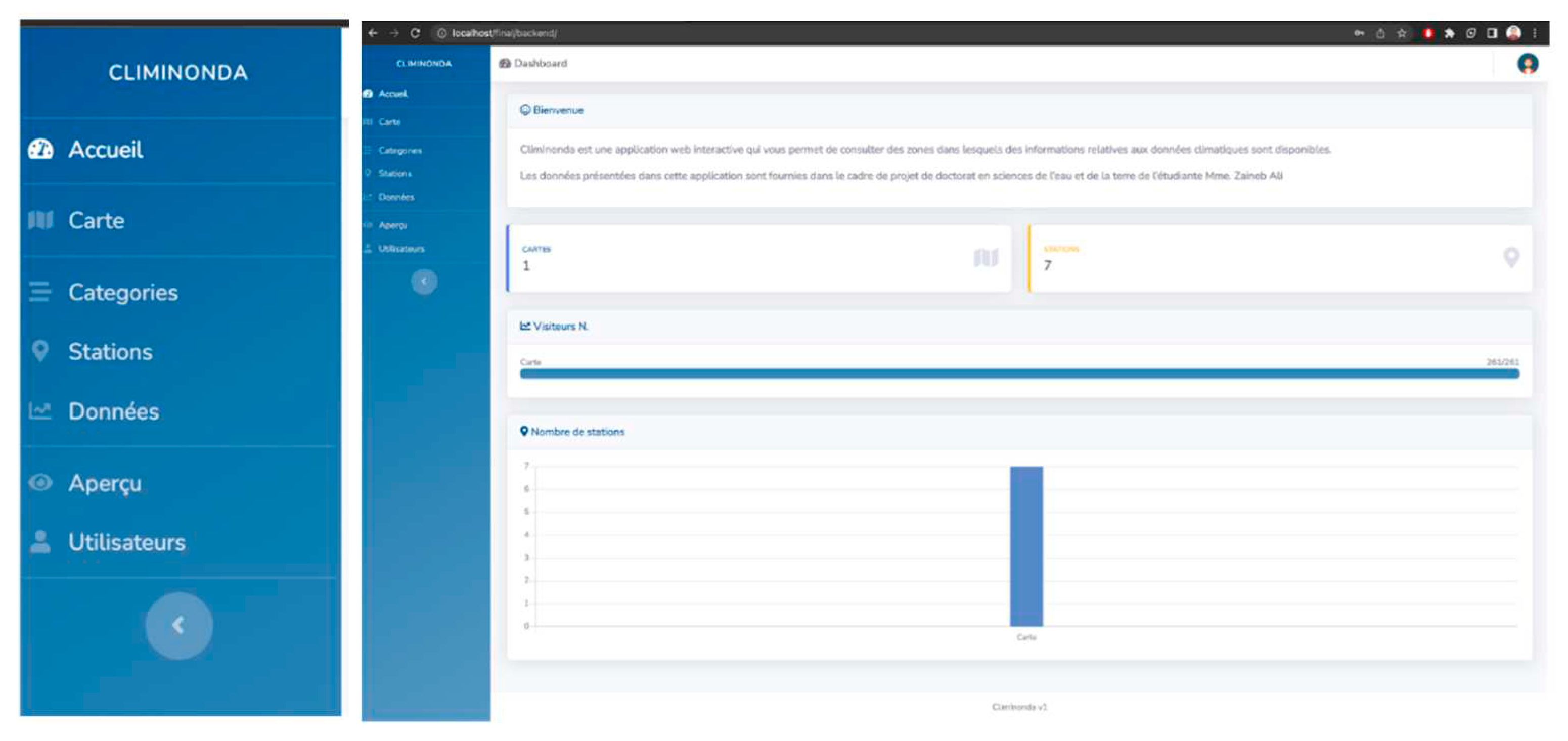Open the browser extensions puzzle icon
This screenshot has width=1568, height=741.
pos(1449,33)
